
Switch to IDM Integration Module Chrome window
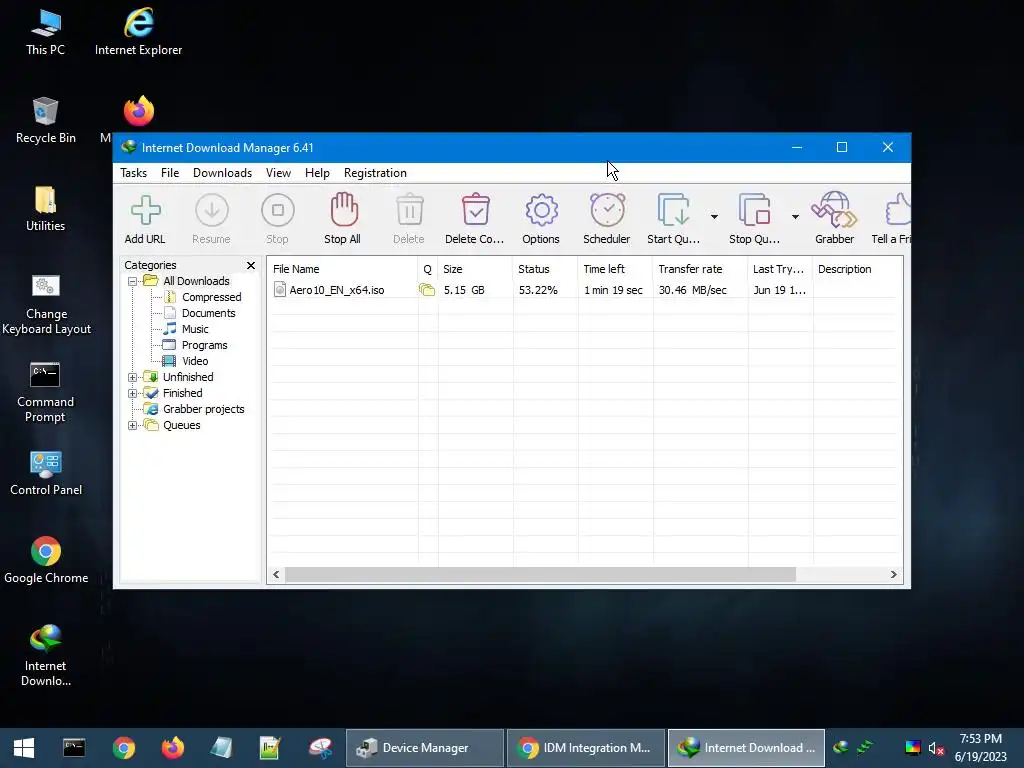[586, 748]
